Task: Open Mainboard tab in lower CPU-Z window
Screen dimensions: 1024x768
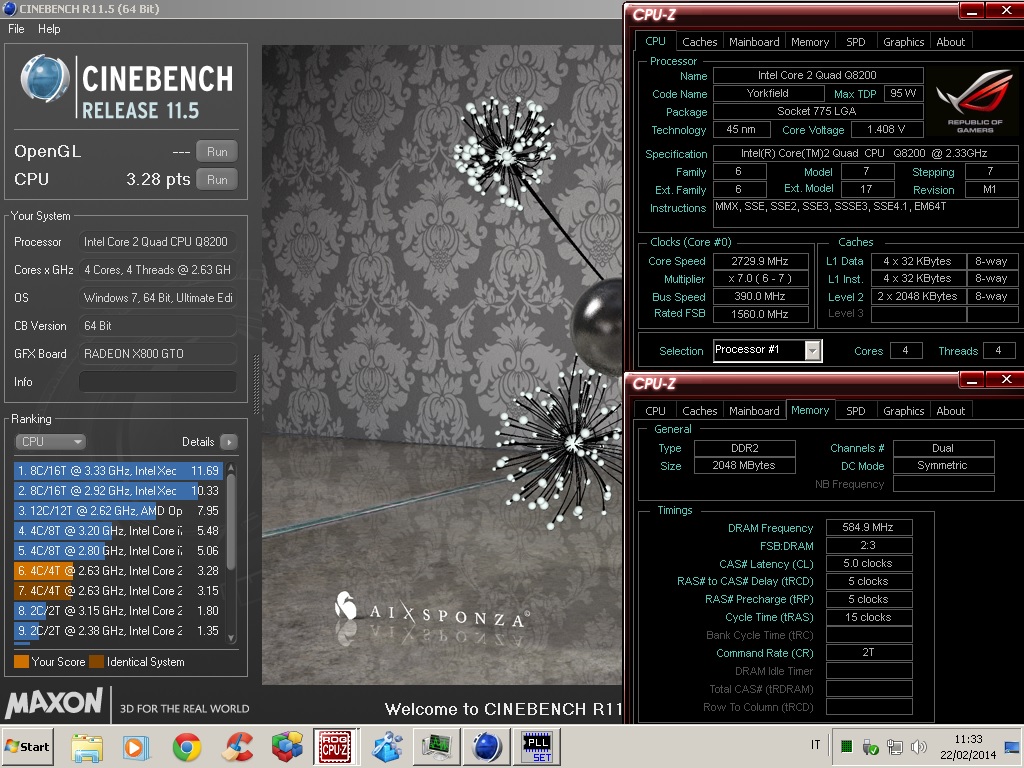Action: [754, 411]
